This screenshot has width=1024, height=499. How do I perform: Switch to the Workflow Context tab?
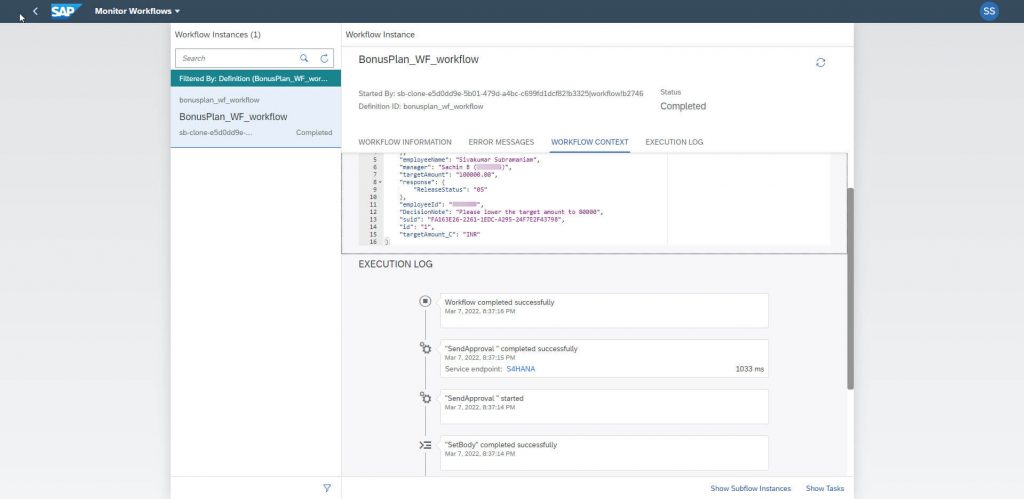pyautogui.click(x=590, y=142)
